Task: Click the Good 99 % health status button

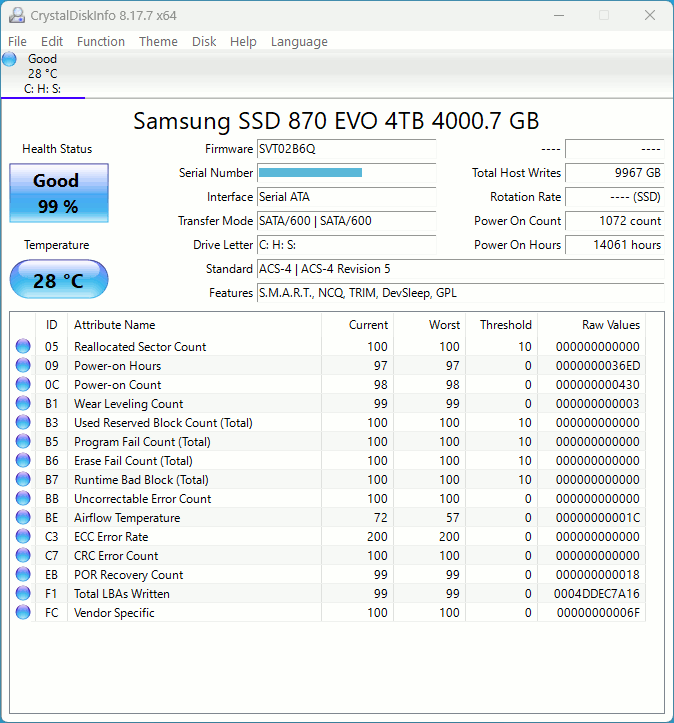Action: [x=59, y=193]
